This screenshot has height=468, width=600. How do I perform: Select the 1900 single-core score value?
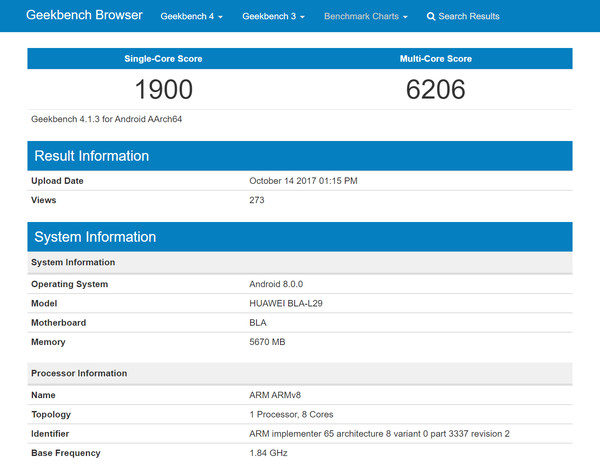pyautogui.click(x=164, y=90)
